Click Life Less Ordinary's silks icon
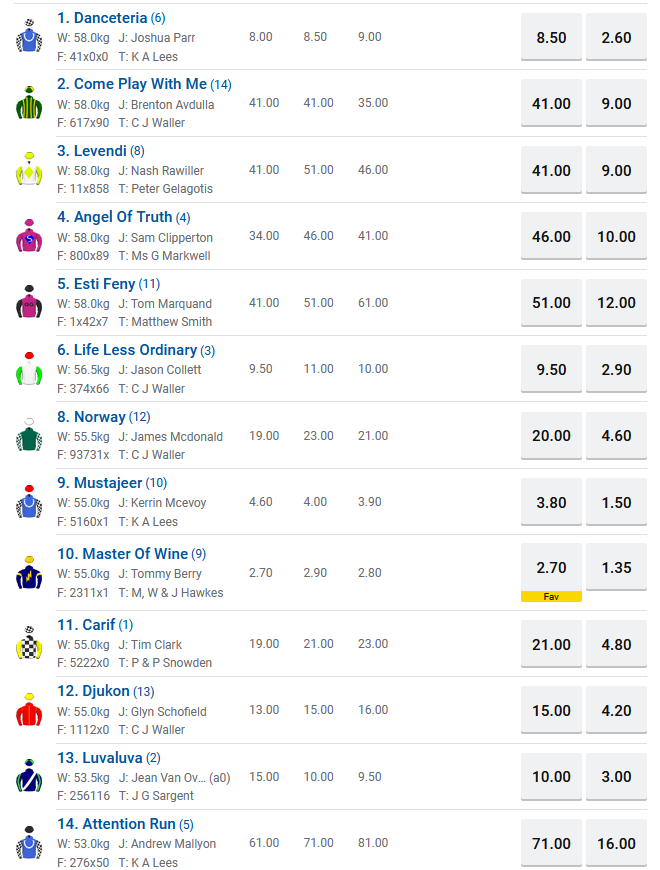This screenshot has width=660, height=870. tap(29, 370)
